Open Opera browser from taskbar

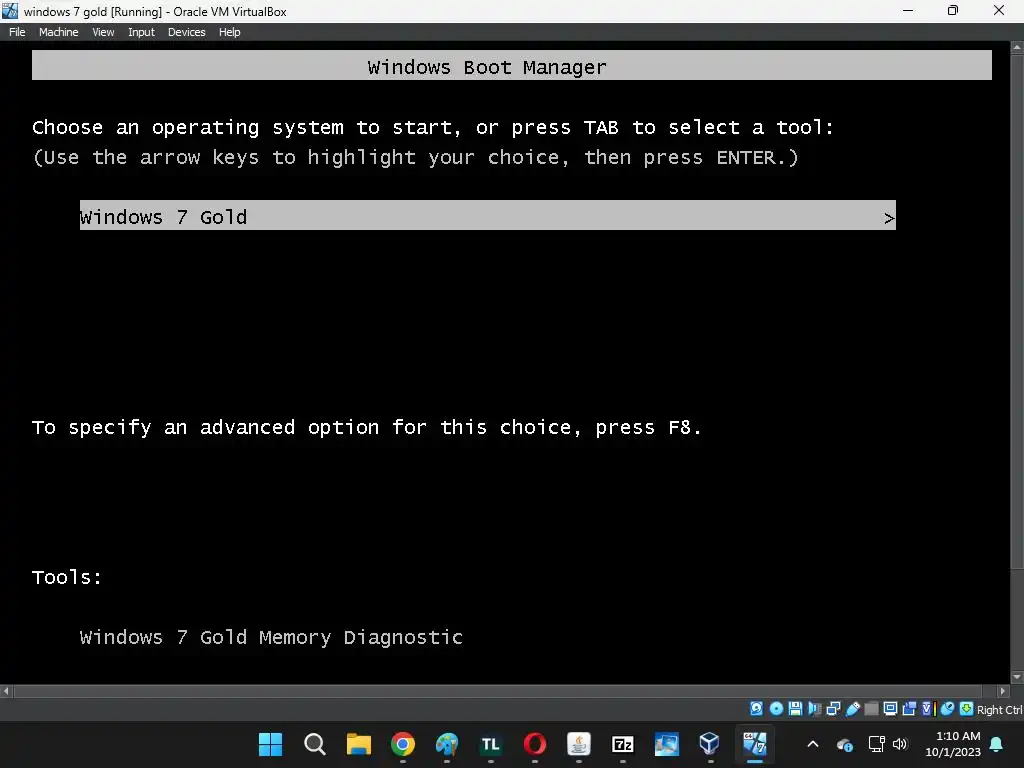pos(535,744)
